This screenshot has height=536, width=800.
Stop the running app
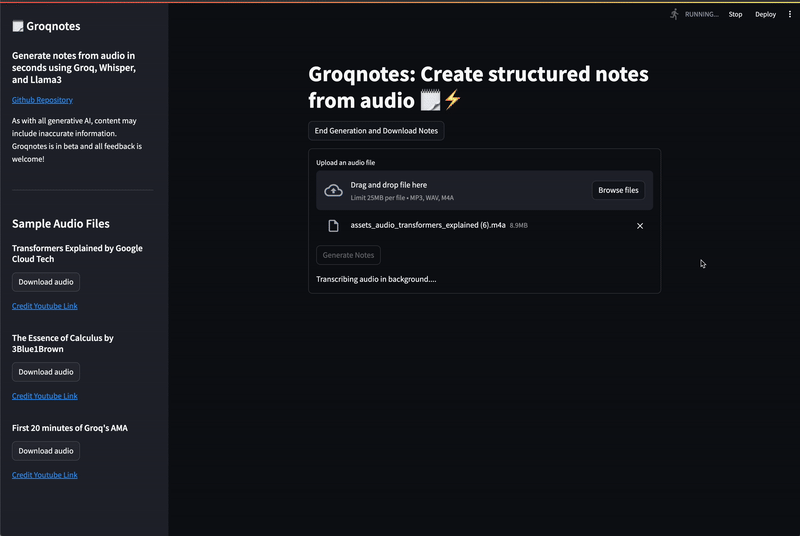click(735, 14)
